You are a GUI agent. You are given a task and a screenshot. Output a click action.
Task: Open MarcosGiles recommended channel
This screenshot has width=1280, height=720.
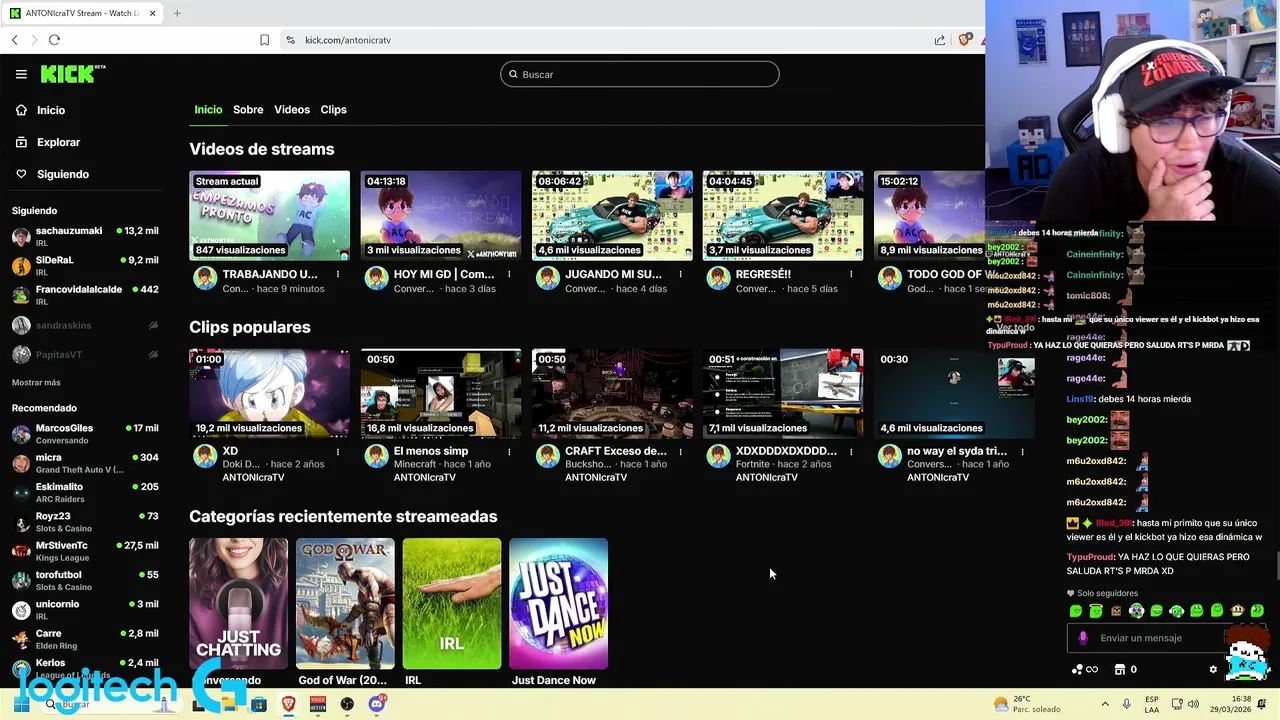(85, 434)
